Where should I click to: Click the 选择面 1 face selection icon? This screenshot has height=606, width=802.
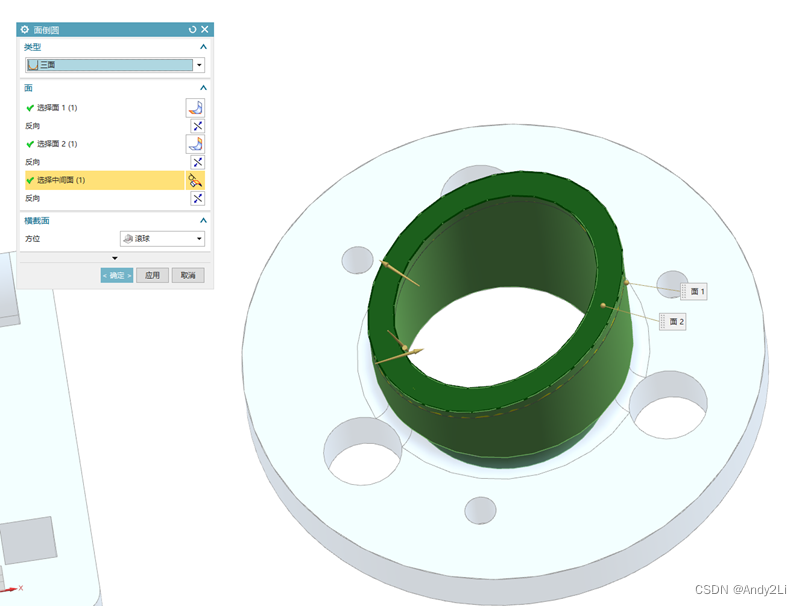click(195, 108)
